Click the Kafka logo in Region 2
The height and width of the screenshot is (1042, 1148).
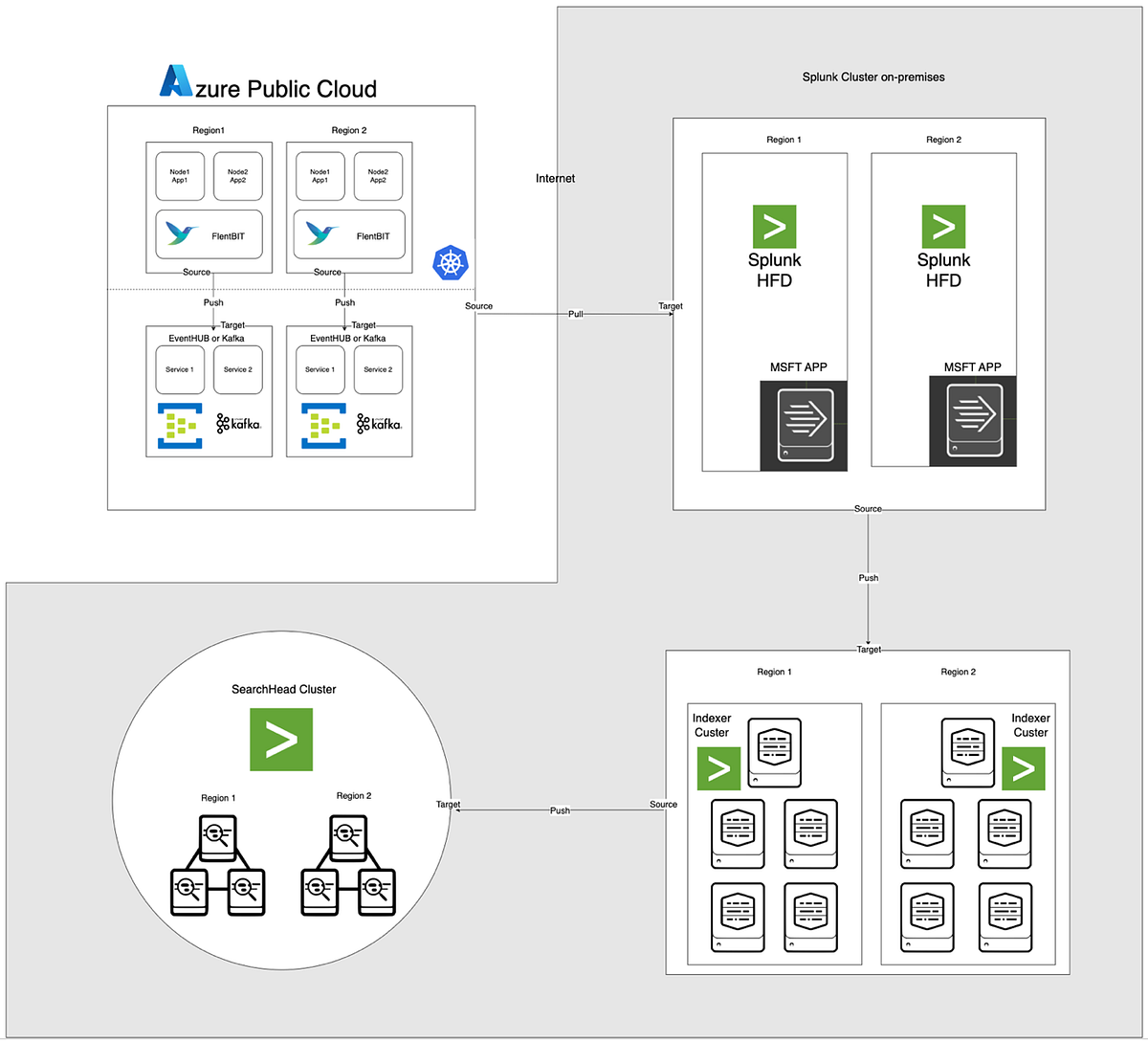[x=379, y=422]
